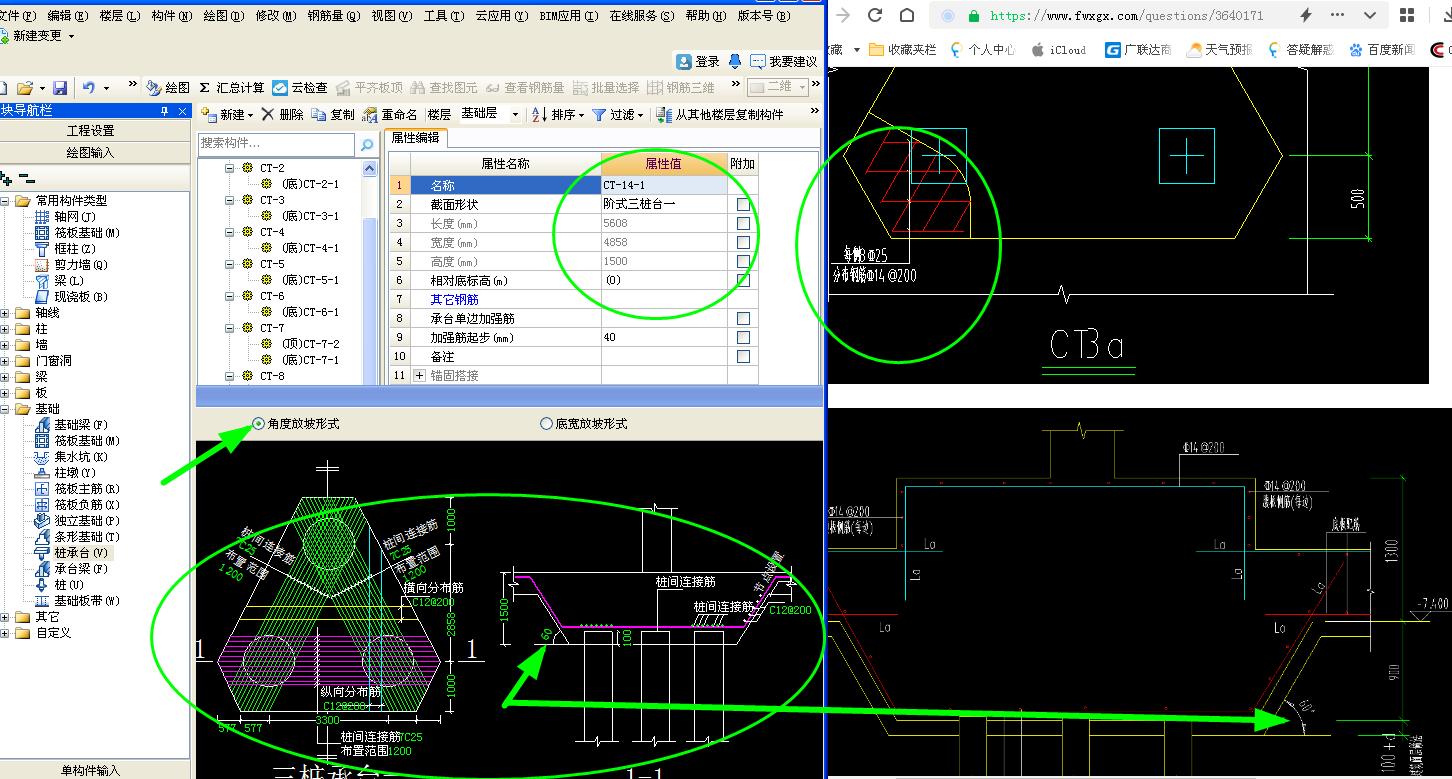The image size is (1452, 779).
Task: Expand the 轴线 folder in navigation
Action: click(x=6, y=313)
